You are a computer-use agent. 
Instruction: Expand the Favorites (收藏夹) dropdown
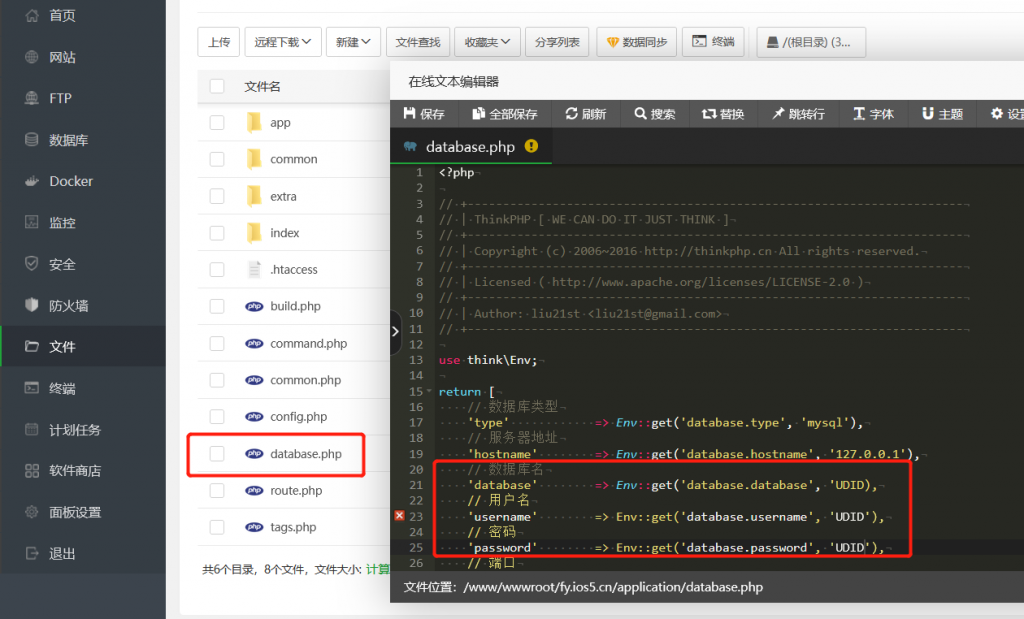point(487,42)
